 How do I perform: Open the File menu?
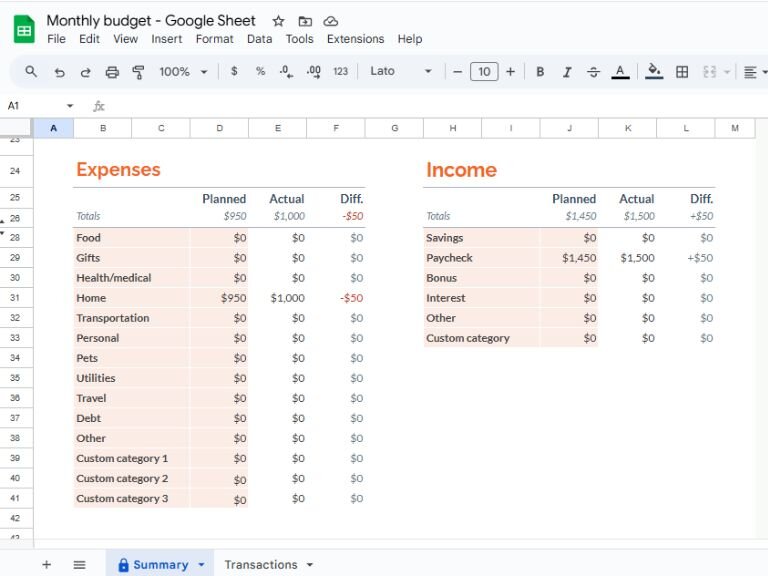click(56, 39)
